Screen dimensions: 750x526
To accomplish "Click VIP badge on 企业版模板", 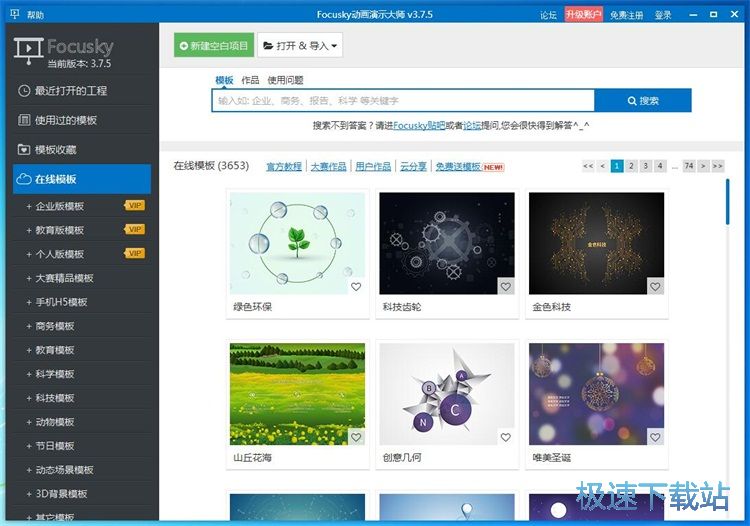I will (x=134, y=206).
